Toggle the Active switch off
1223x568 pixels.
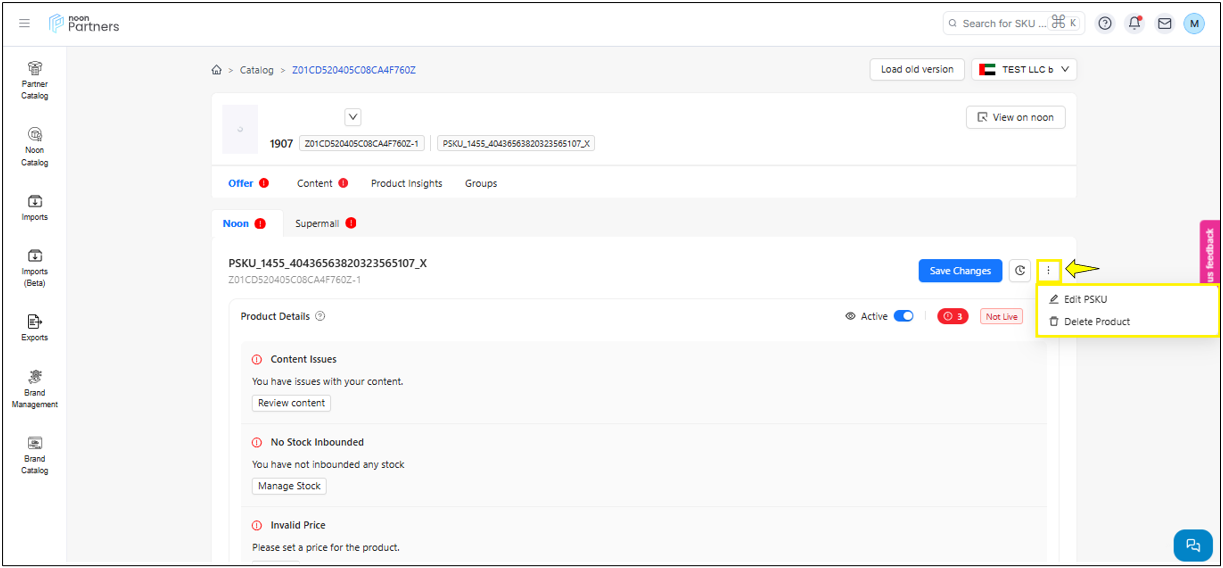[903, 316]
